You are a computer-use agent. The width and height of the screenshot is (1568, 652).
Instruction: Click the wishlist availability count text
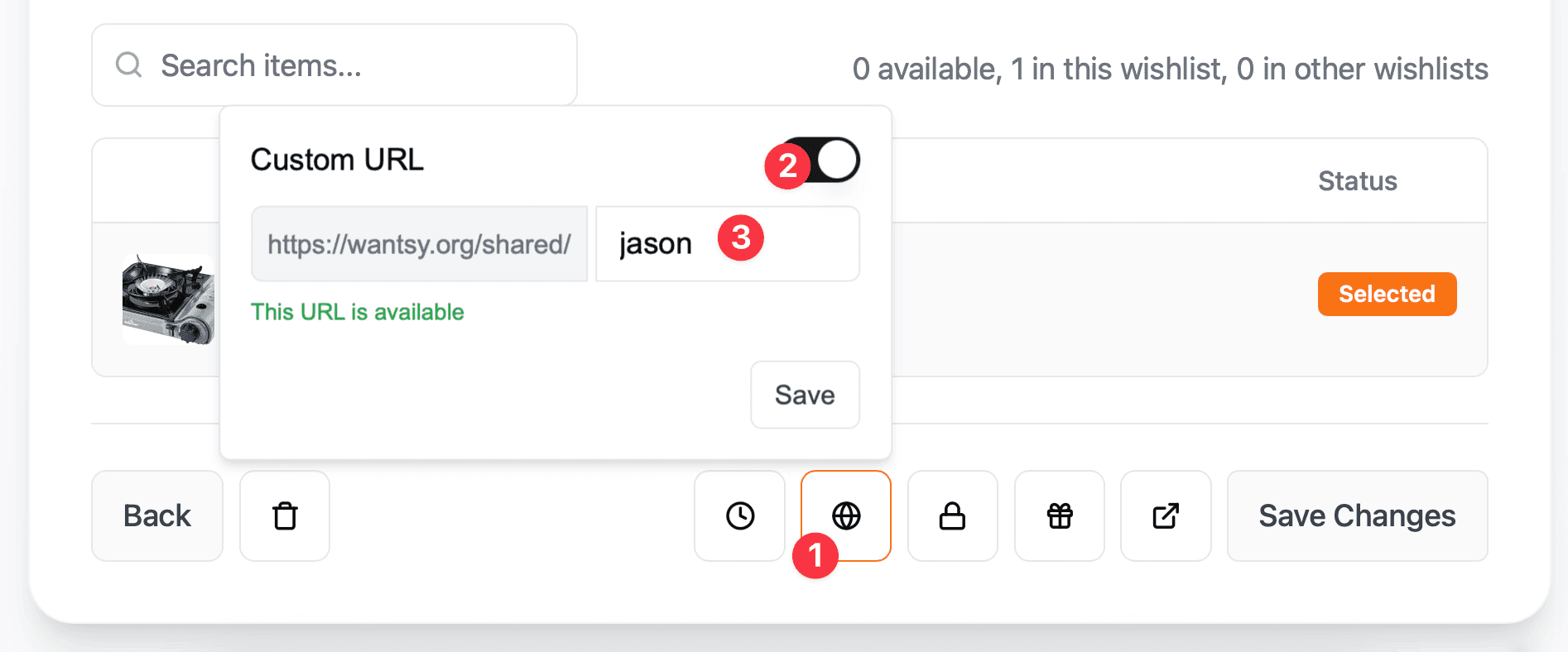click(1170, 70)
